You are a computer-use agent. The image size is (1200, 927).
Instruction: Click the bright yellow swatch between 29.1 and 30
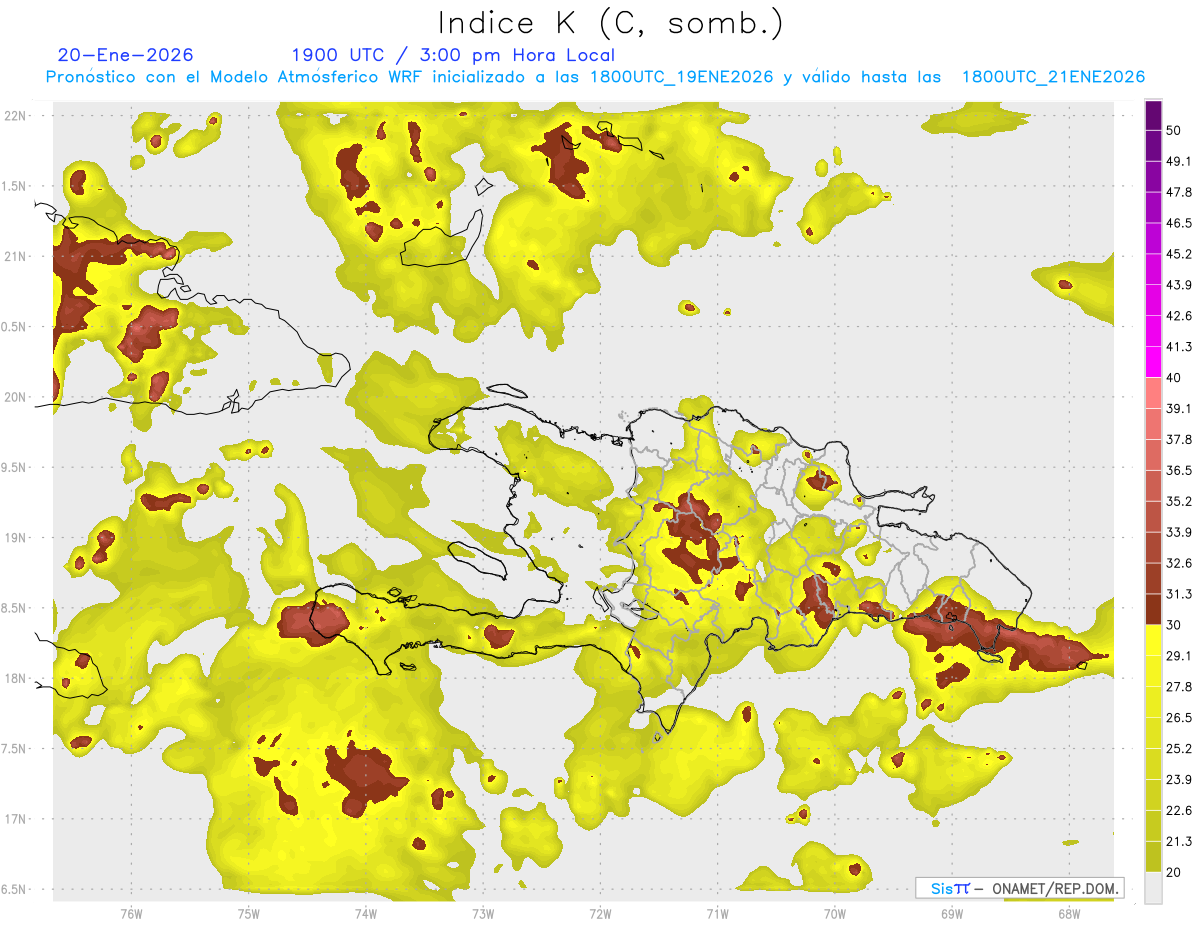click(1153, 640)
